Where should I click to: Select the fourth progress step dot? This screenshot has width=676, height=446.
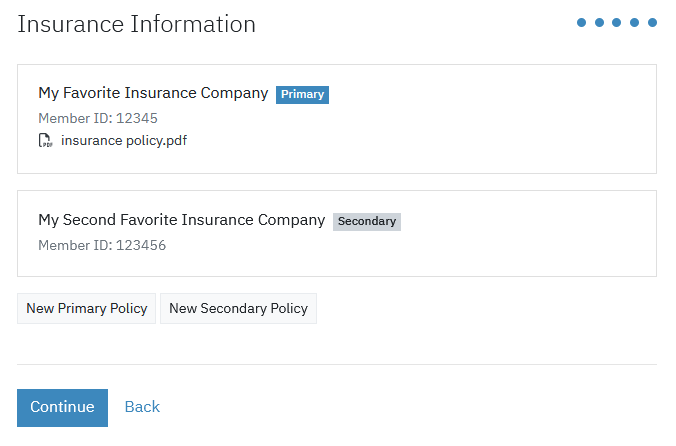click(634, 22)
